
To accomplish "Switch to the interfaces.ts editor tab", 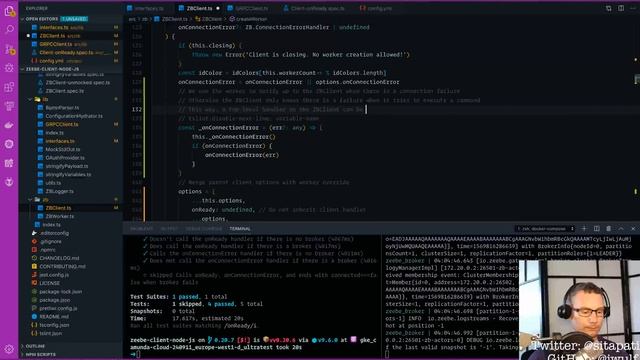I will point(145,8).
